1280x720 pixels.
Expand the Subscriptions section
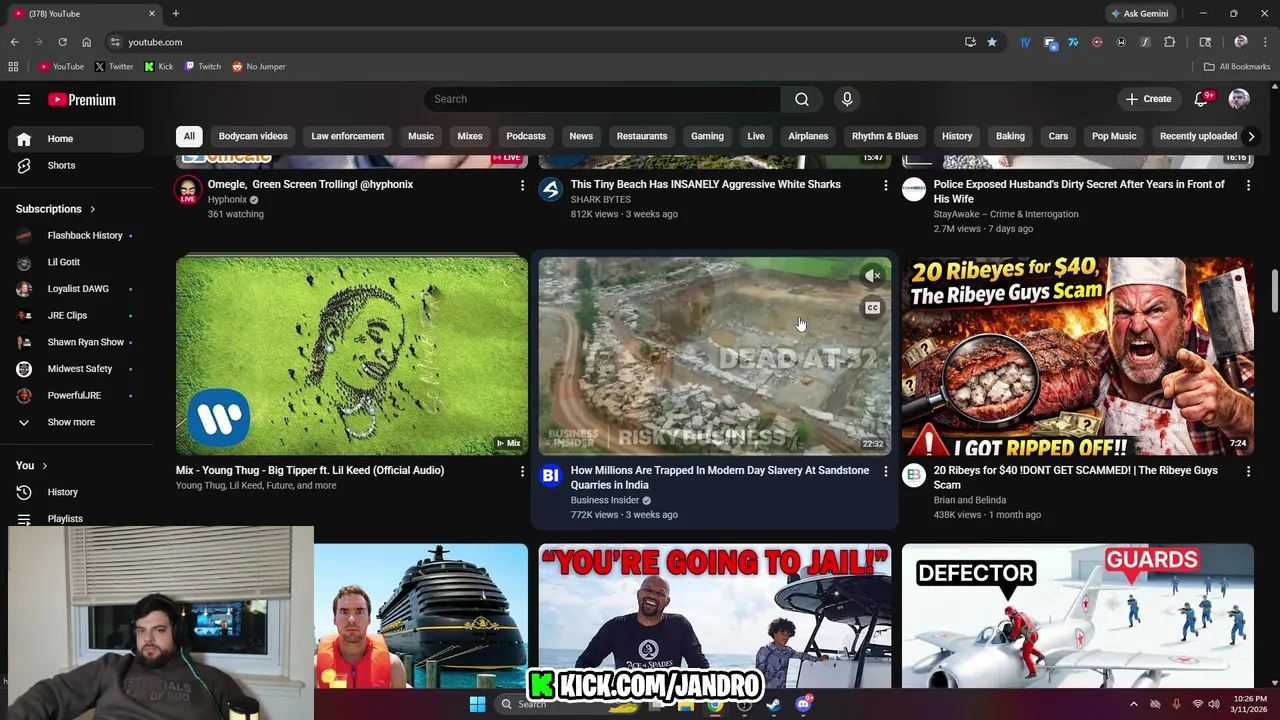pos(56,209)
